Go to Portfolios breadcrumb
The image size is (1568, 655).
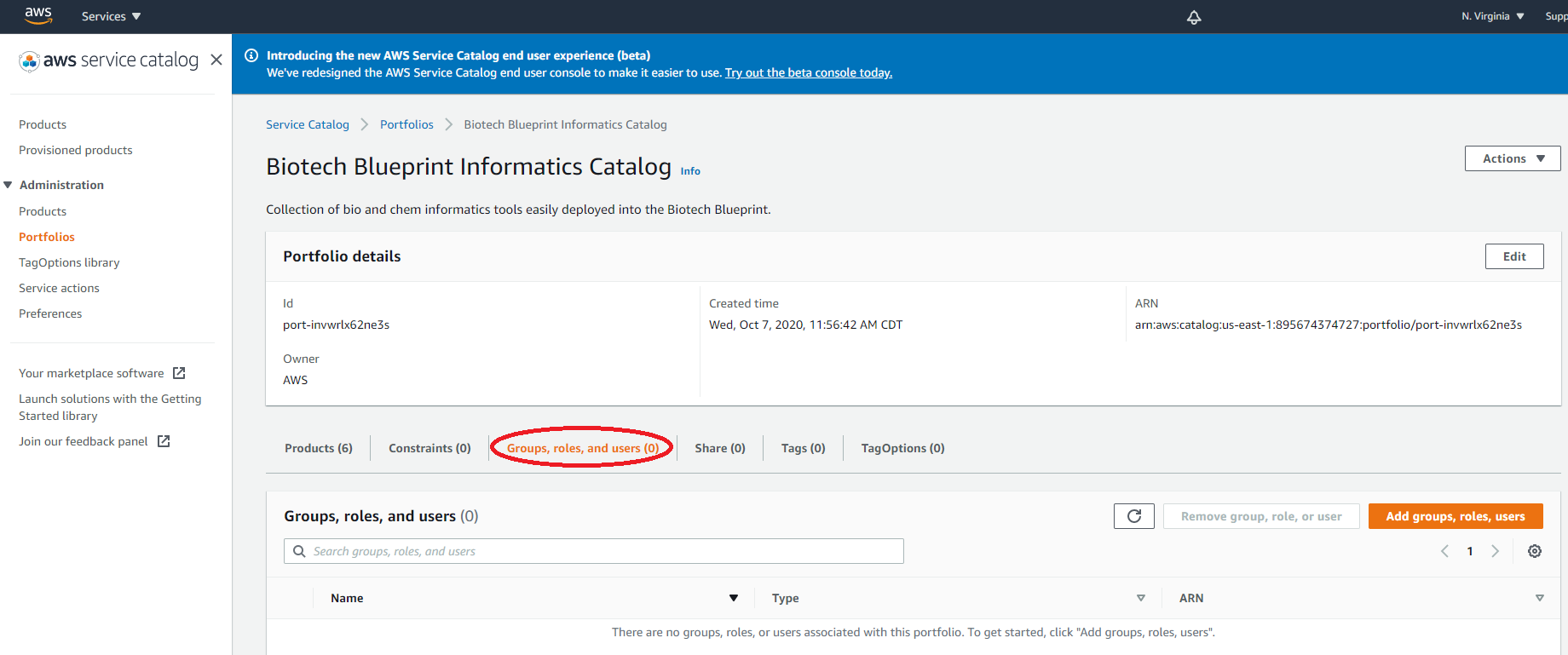tap(406, 124)
